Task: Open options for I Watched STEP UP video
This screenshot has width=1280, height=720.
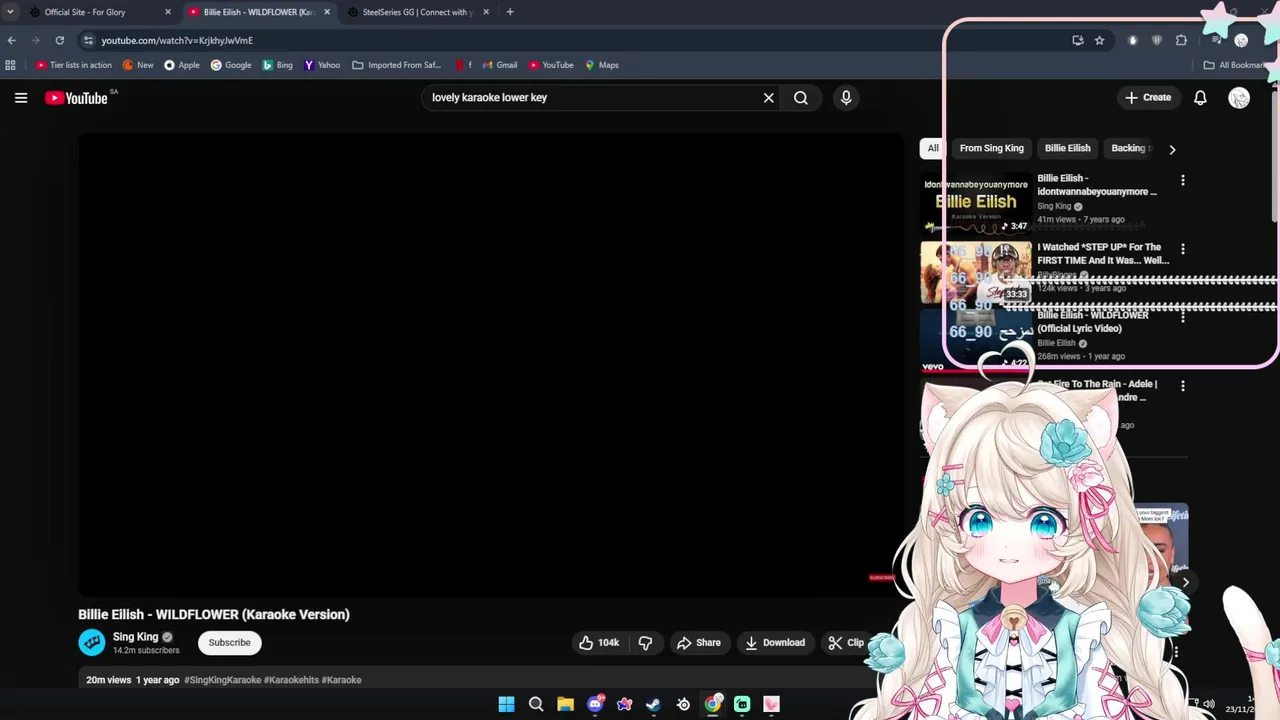Action: 1182,249
